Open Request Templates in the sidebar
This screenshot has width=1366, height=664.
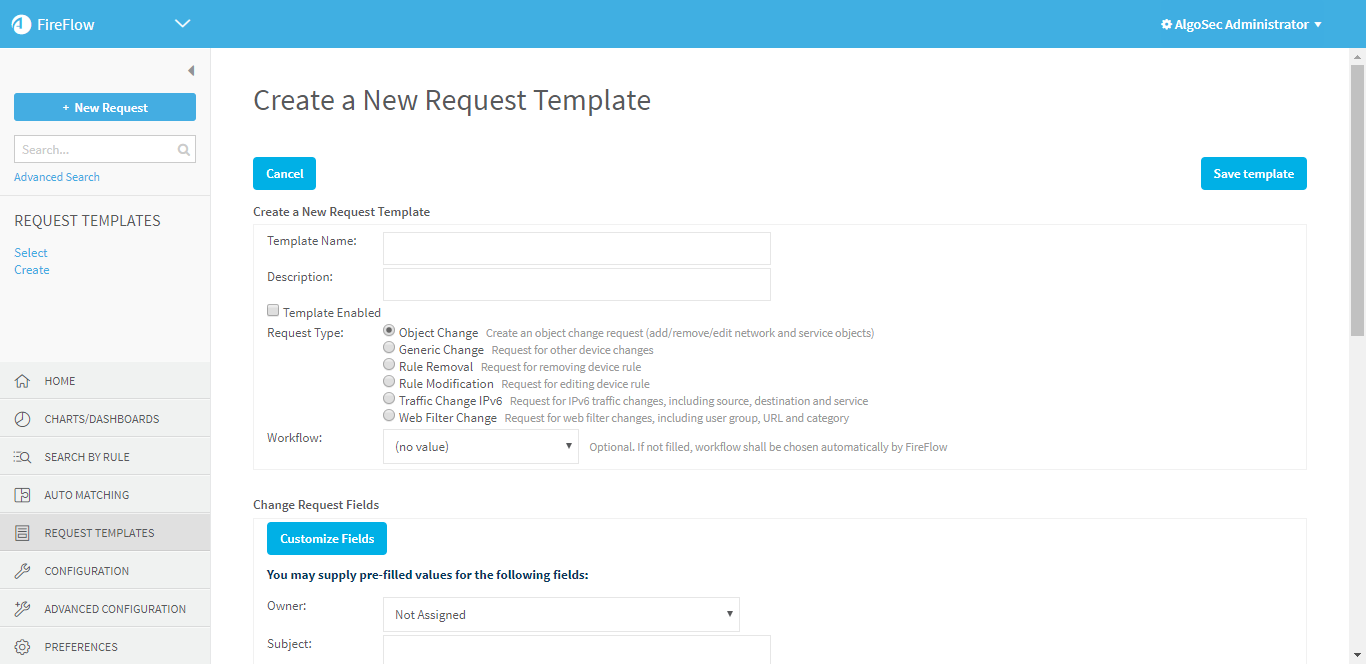click(99, 533)
